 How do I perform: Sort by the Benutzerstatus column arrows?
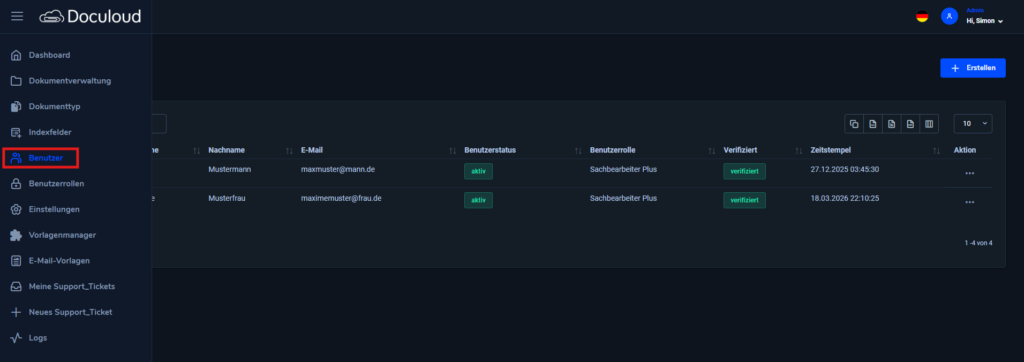578,151
